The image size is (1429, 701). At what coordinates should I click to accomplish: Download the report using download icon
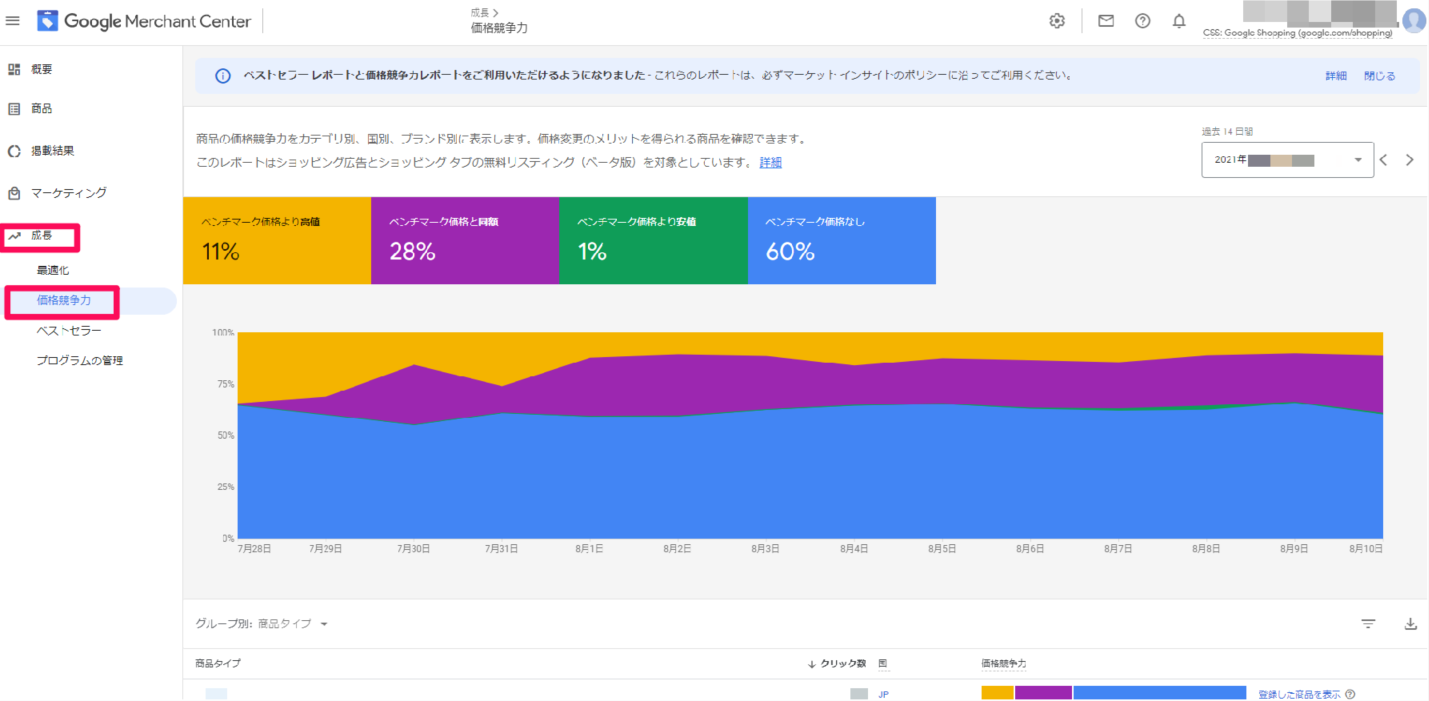pyautogui.click(x=1411, y=624)
